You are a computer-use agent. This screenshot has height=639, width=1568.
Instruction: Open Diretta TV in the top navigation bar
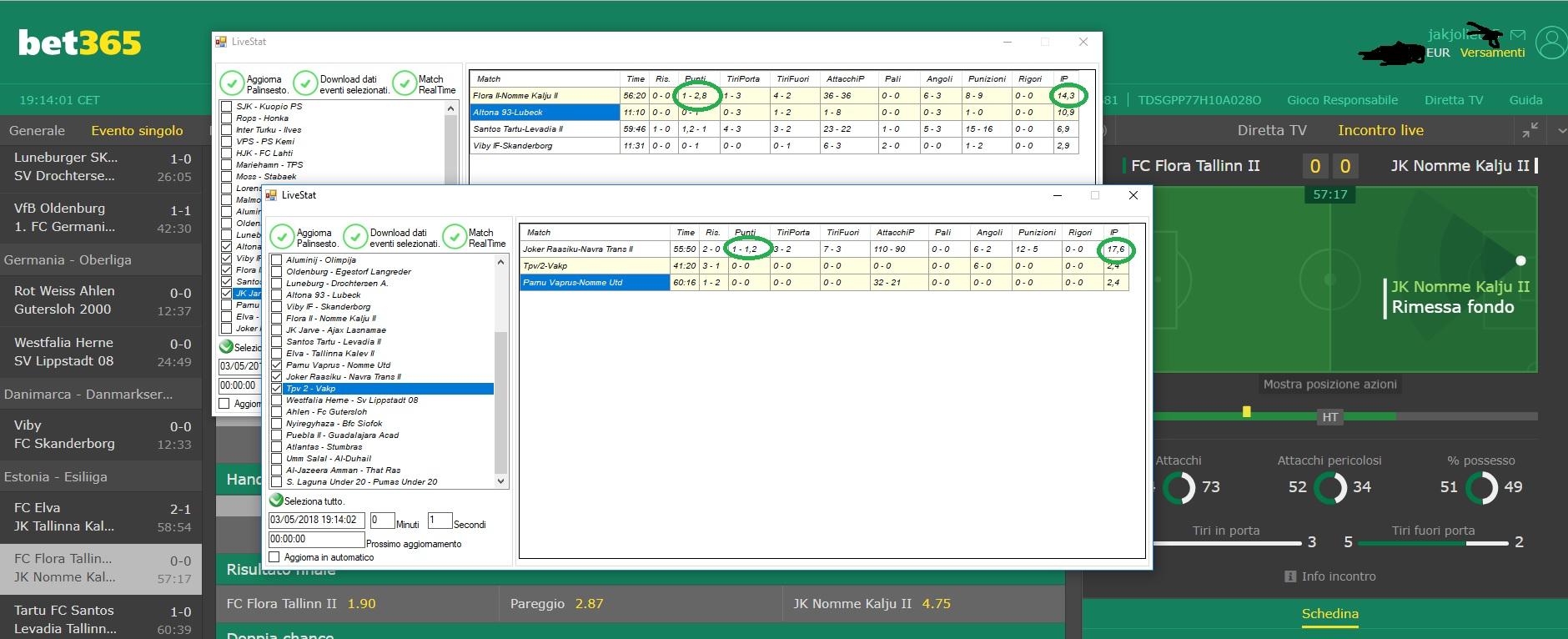point(1454,100)
